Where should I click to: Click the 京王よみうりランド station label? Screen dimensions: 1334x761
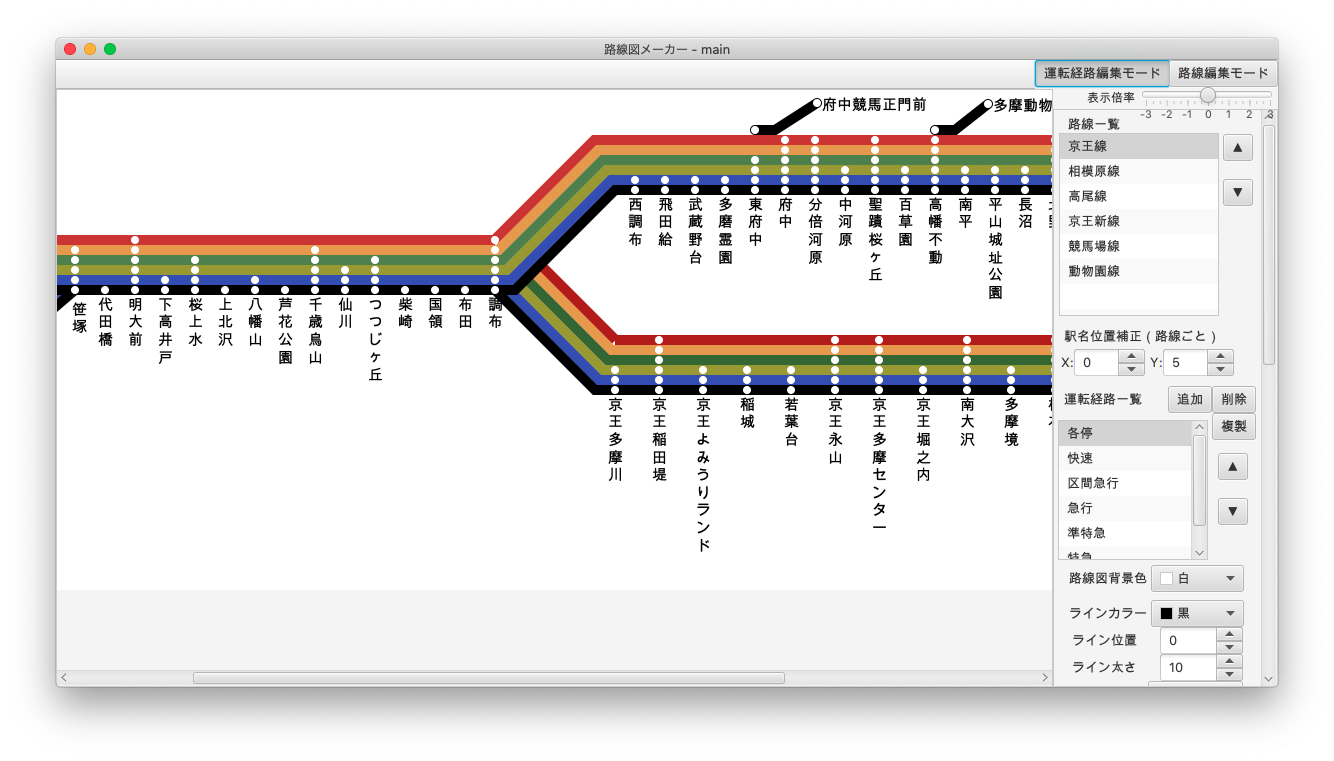[703, 475]
